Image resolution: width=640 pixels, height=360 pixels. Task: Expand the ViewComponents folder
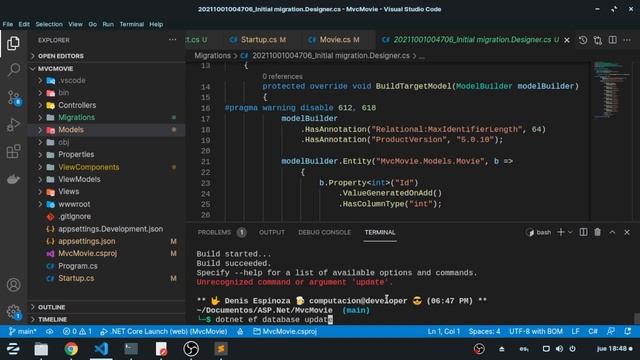point(106,167)
